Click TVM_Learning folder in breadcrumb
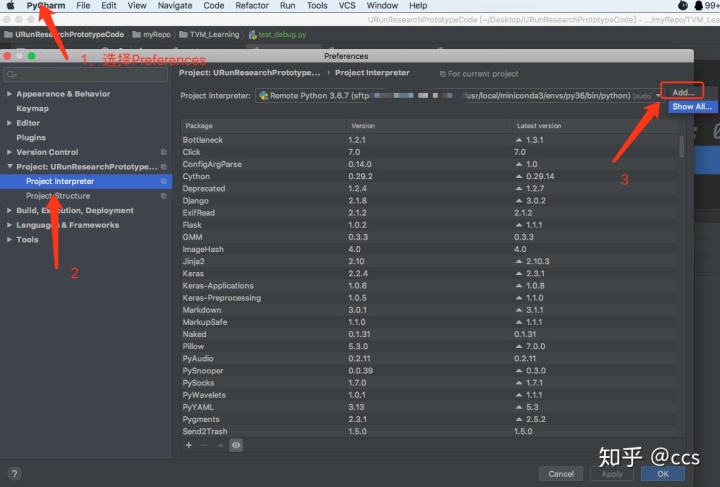 click(209, 34)
